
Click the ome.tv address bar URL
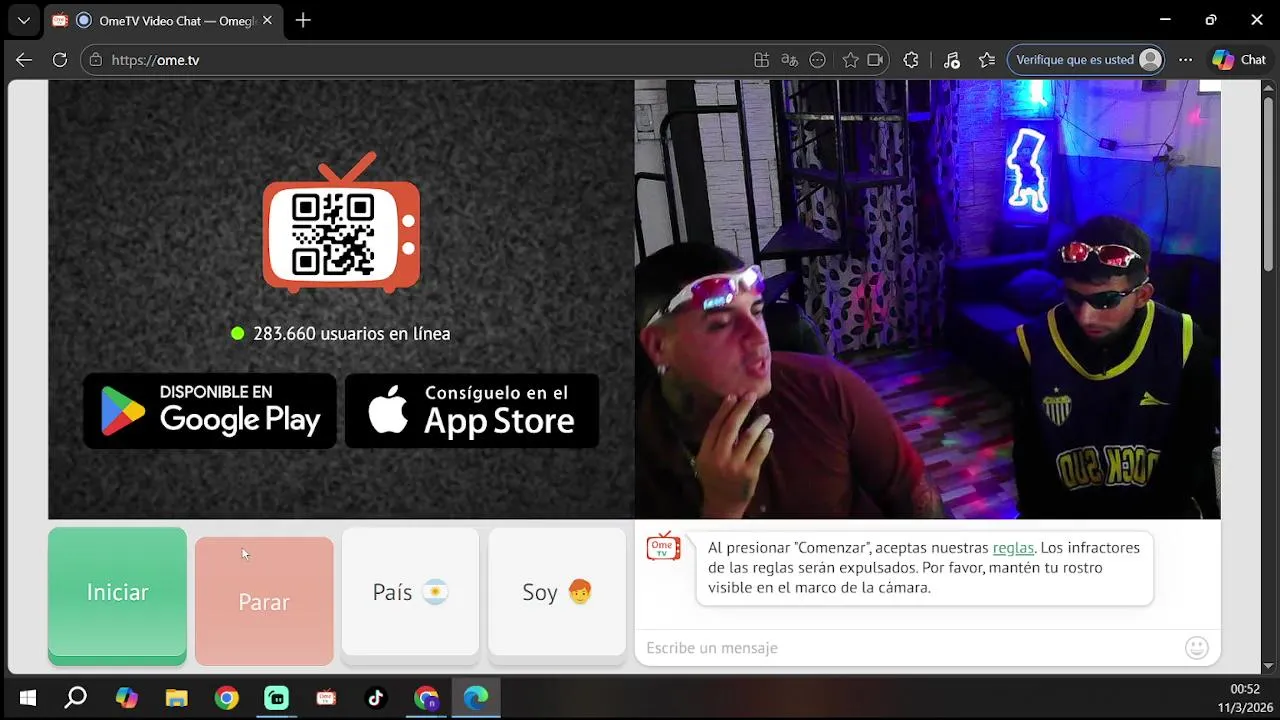[x=155, y=60]
